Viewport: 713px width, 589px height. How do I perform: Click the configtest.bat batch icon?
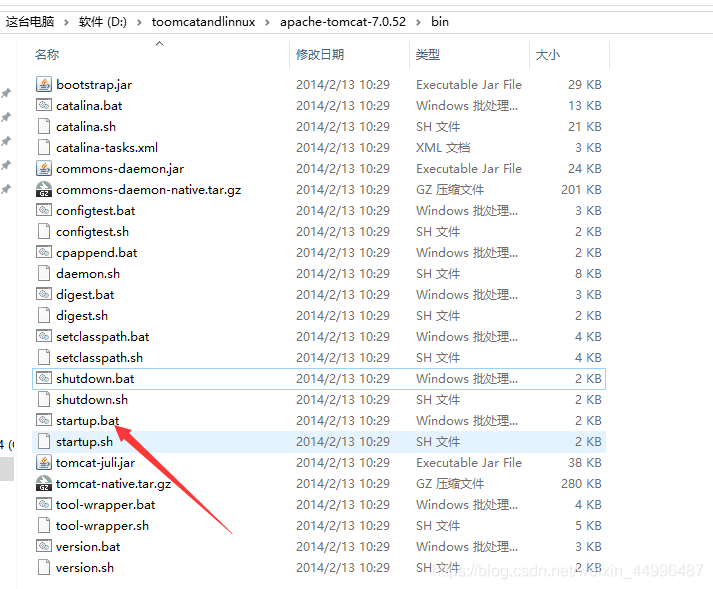tap(44, 211)
